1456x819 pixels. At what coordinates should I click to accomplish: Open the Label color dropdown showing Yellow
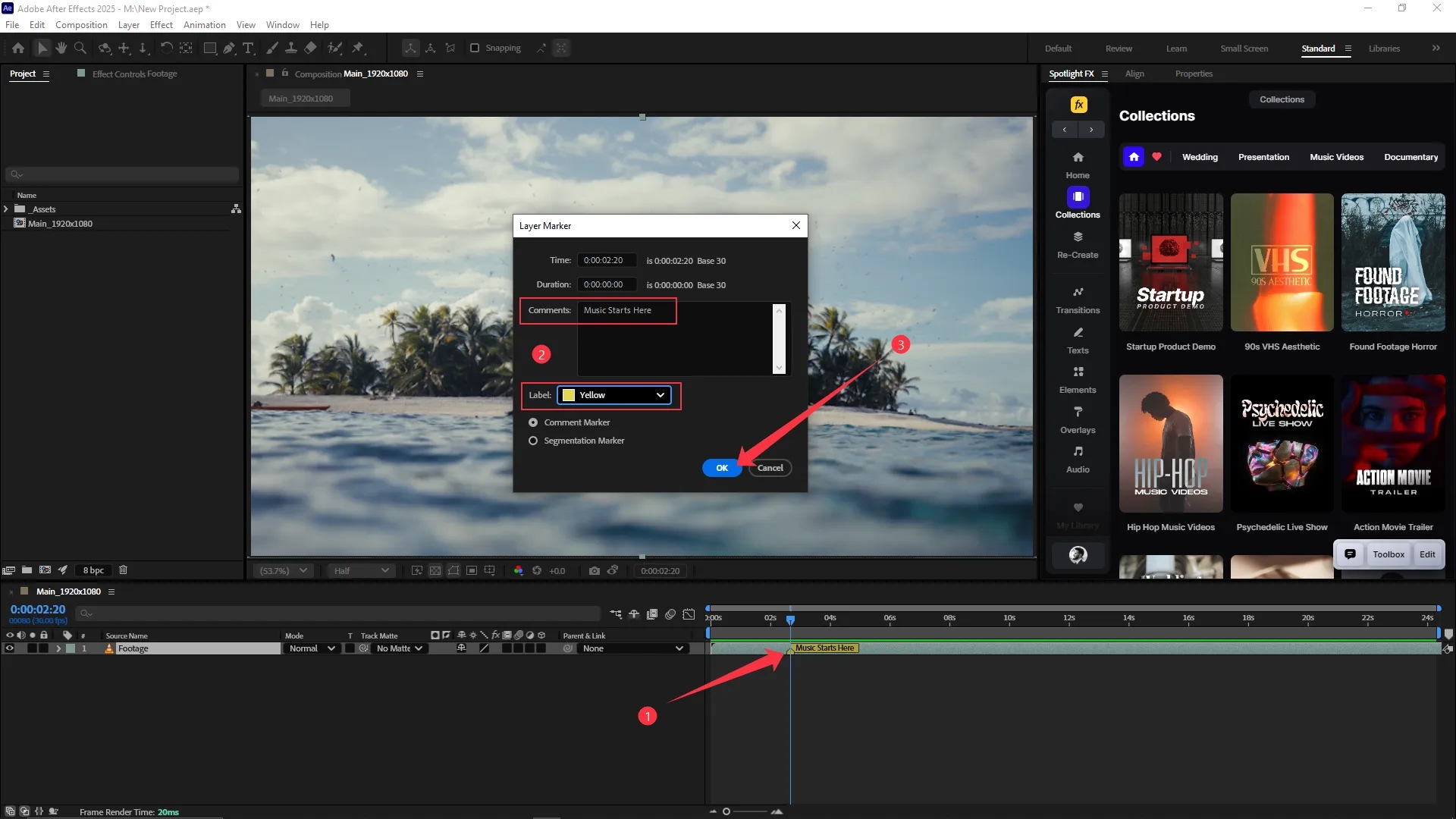[x=614, y=395]
